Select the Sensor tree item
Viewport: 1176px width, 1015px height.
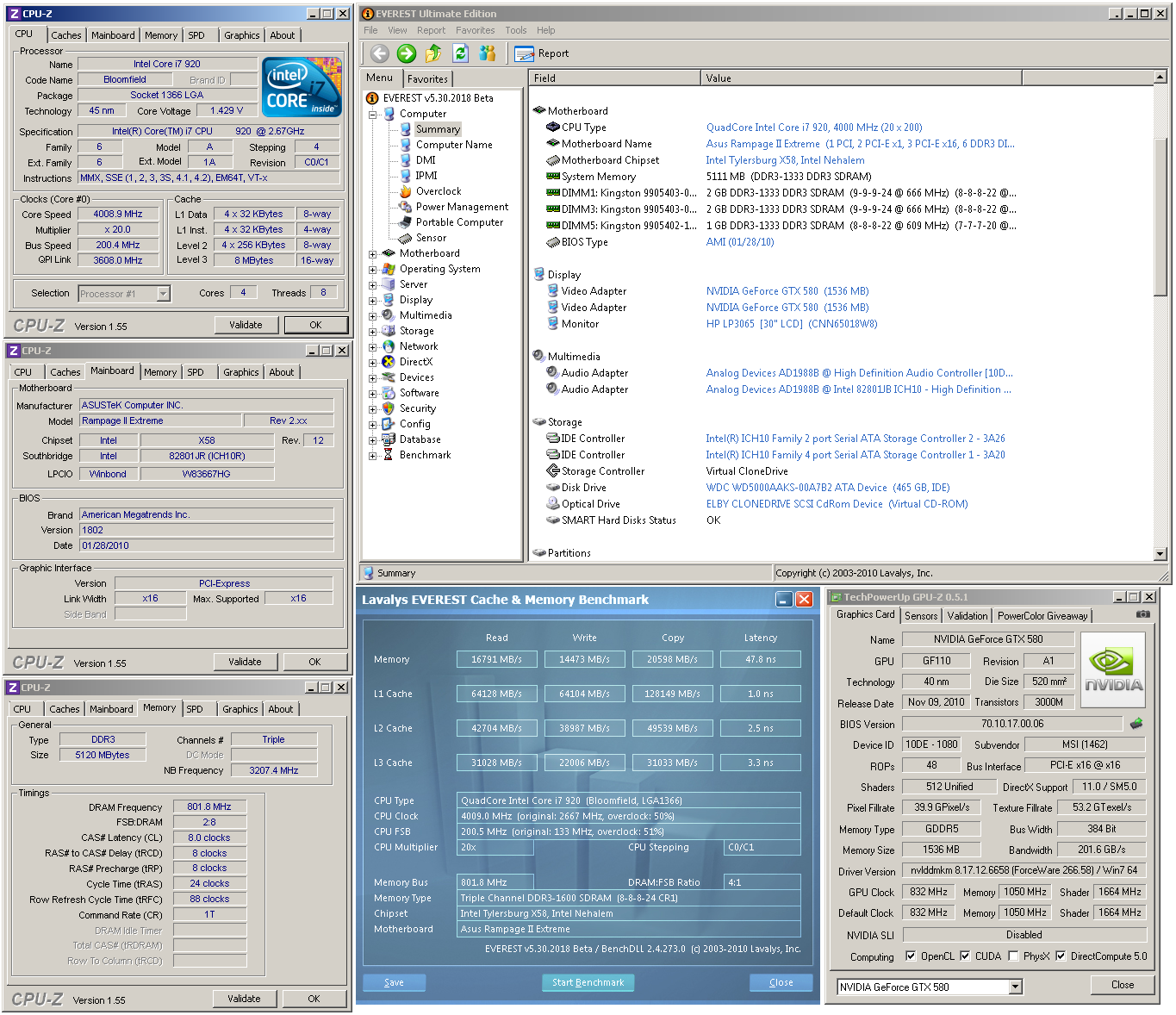pyautogui.click(x=431, y=238)
